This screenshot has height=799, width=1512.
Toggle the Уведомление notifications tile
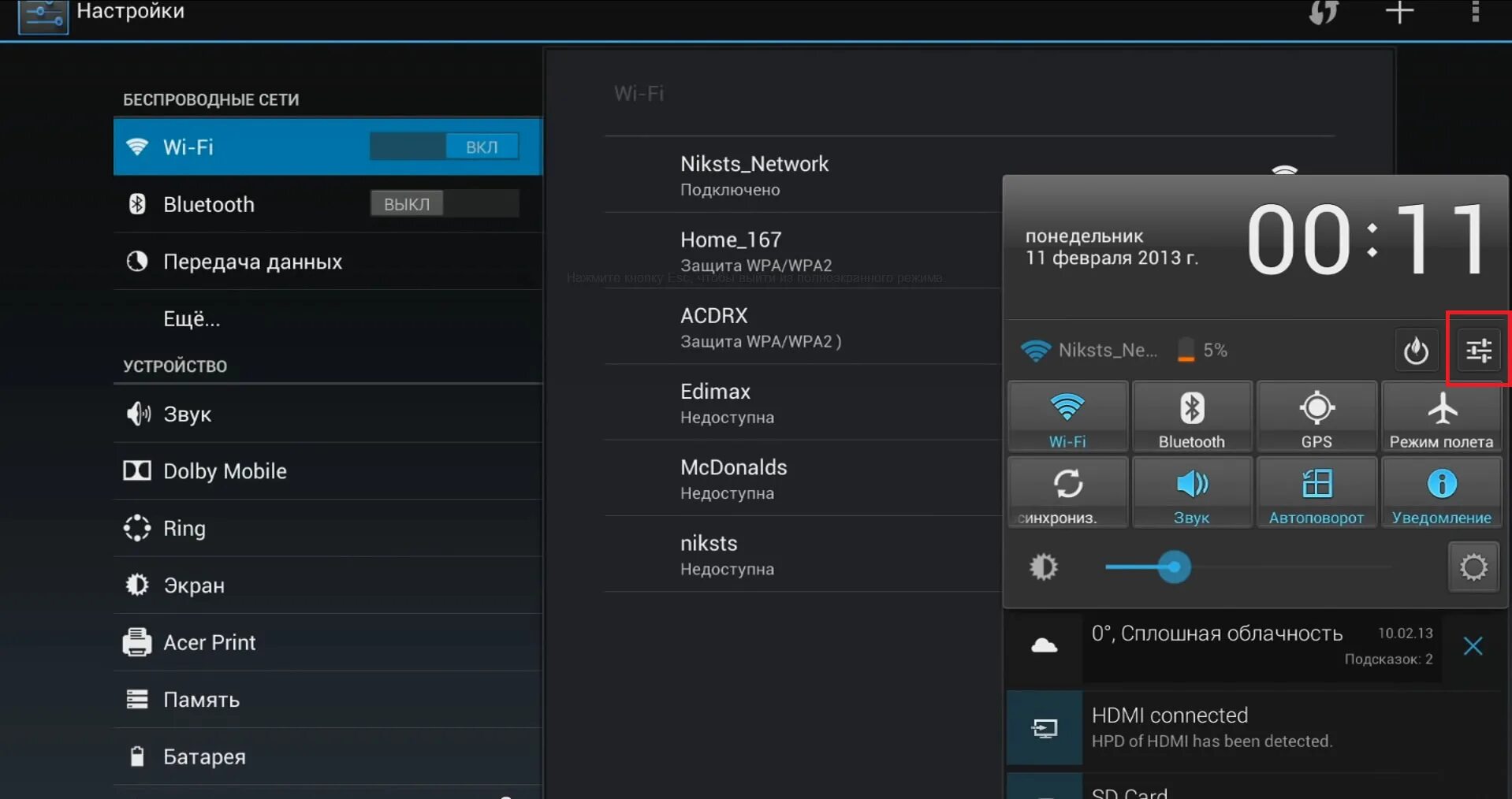[x=1442, y=492]
